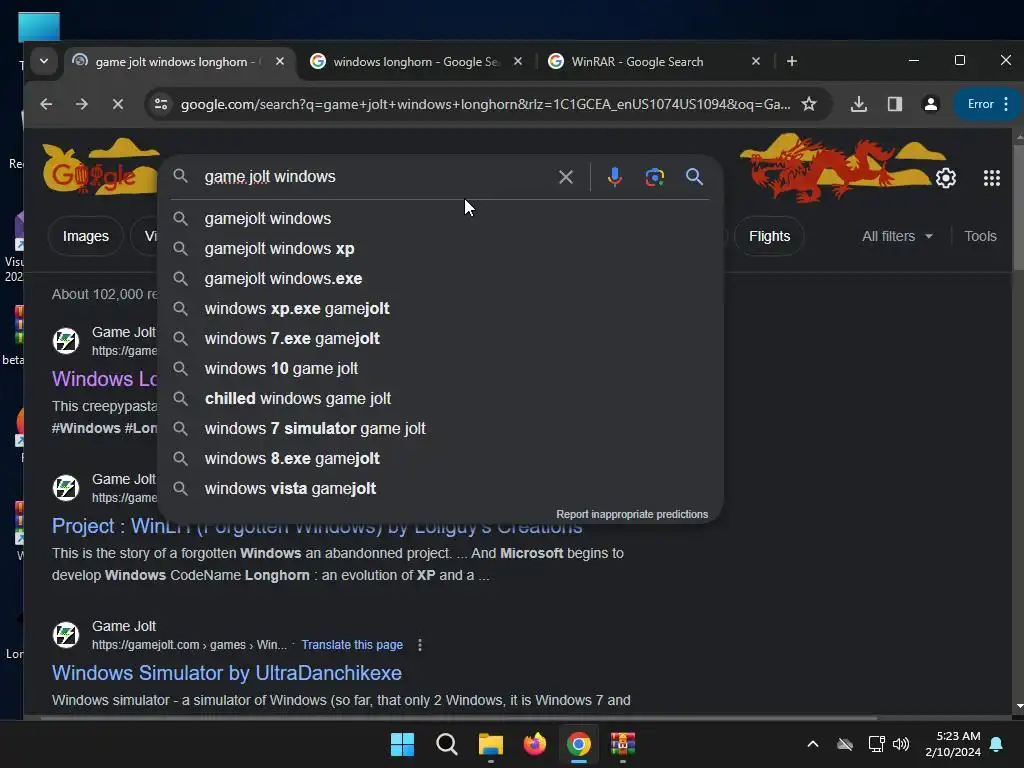Open WinRAR icon in taskbar
The image size is (1024, 768).
point(622,744)
